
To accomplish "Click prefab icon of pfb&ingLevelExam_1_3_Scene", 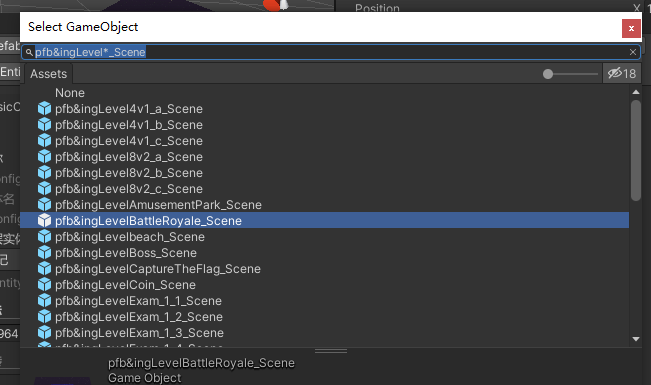I will coord(44,333).
